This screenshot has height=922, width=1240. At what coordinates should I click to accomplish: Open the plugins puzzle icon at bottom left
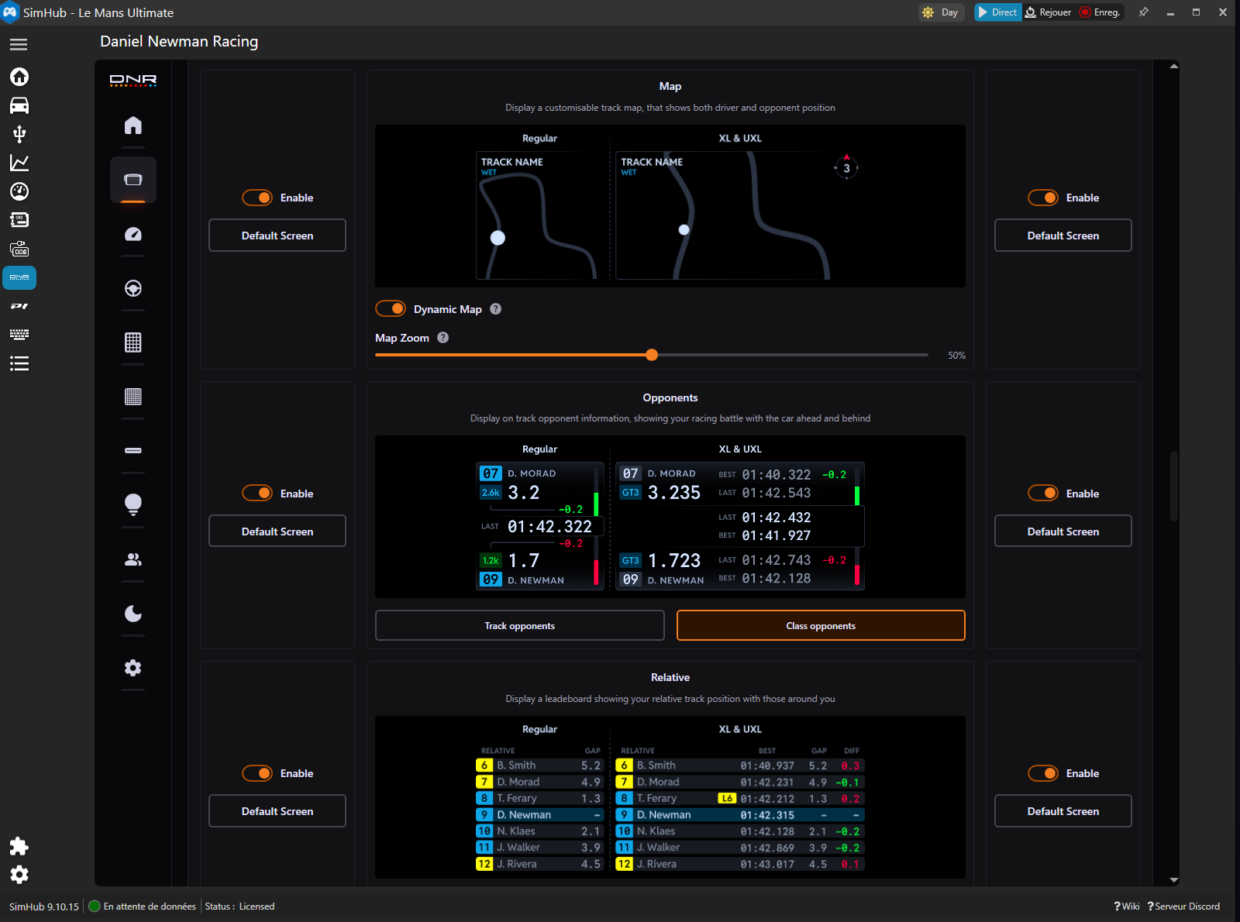(x=18, y=847)
